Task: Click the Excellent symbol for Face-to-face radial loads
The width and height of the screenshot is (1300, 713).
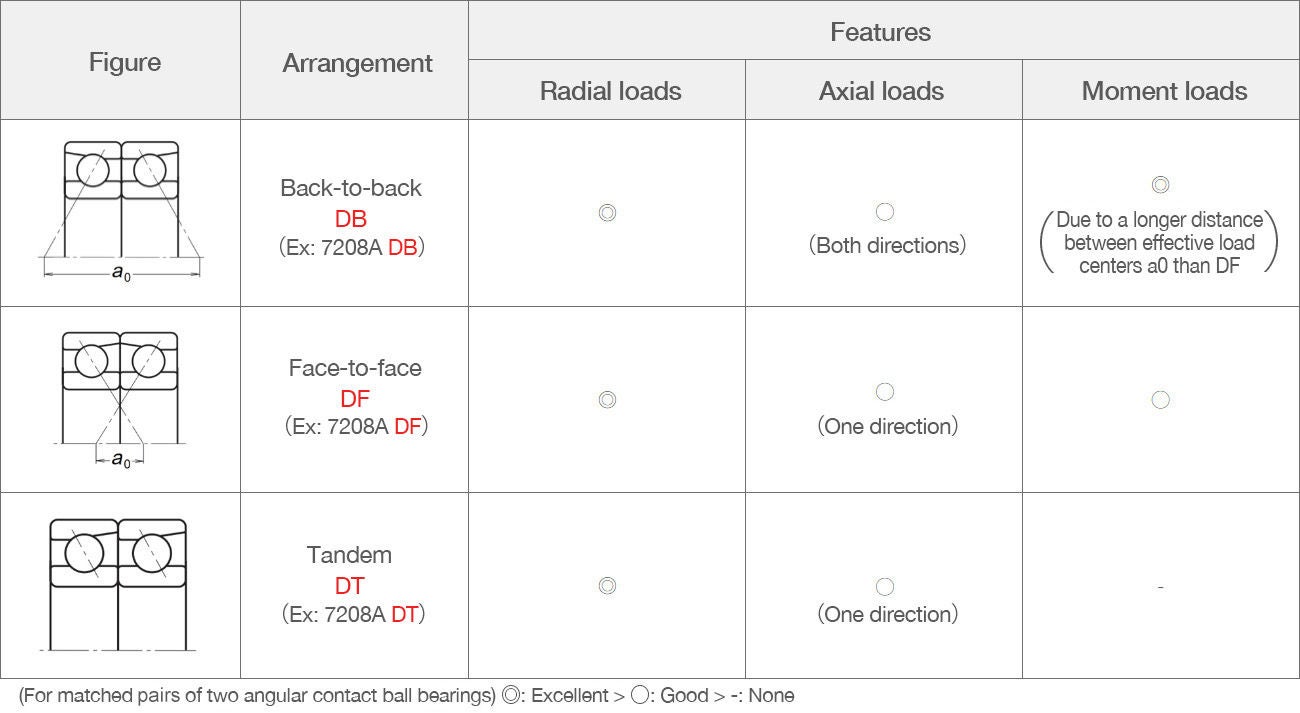Action: point(607,400)
